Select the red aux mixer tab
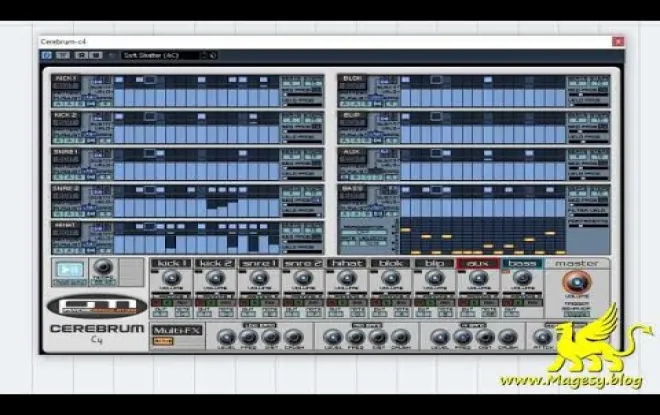660x415 pixels. pos(478,263)
